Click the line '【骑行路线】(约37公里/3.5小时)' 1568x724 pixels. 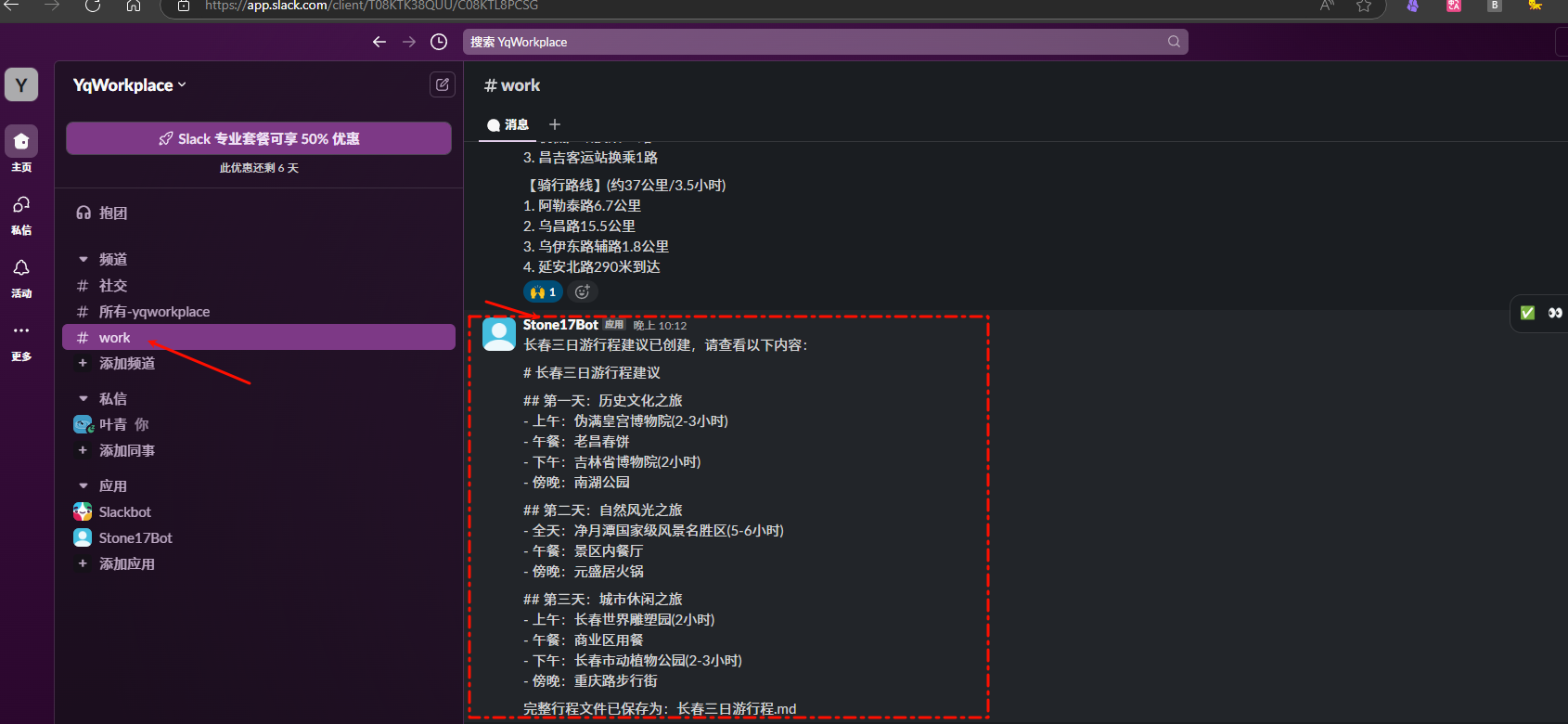point(624,186)
